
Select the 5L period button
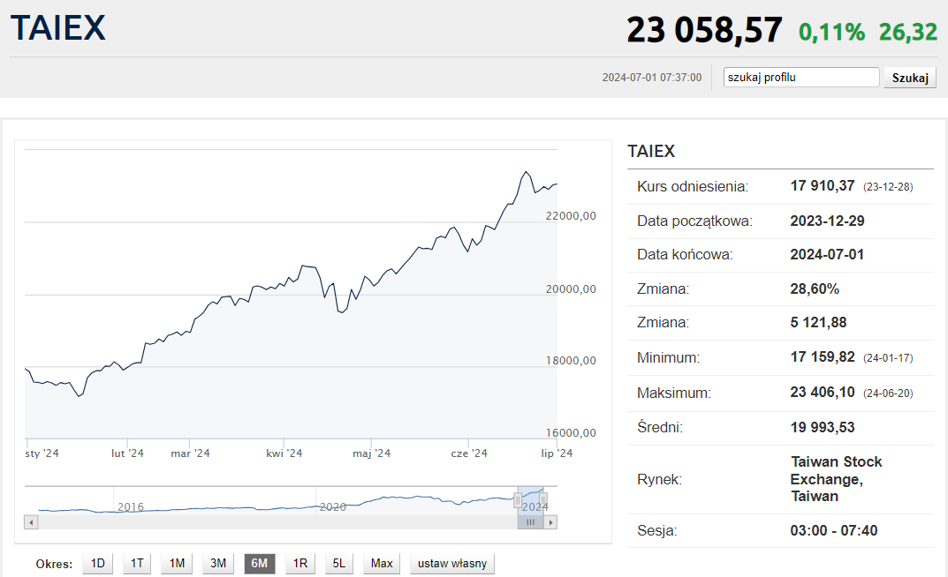[339, 563]
